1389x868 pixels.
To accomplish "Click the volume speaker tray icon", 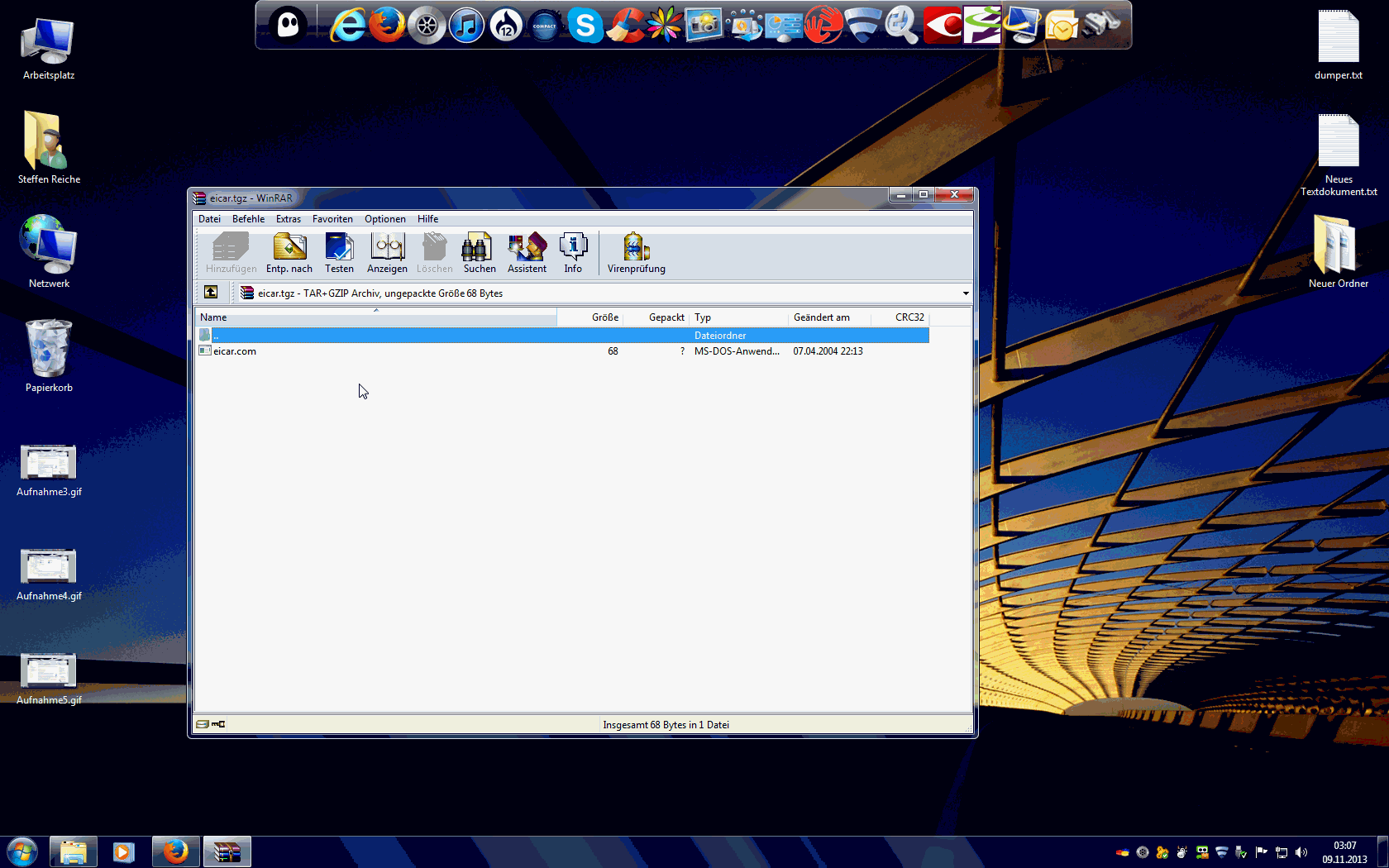I will pyautogui.click(x=1301, y=852).
